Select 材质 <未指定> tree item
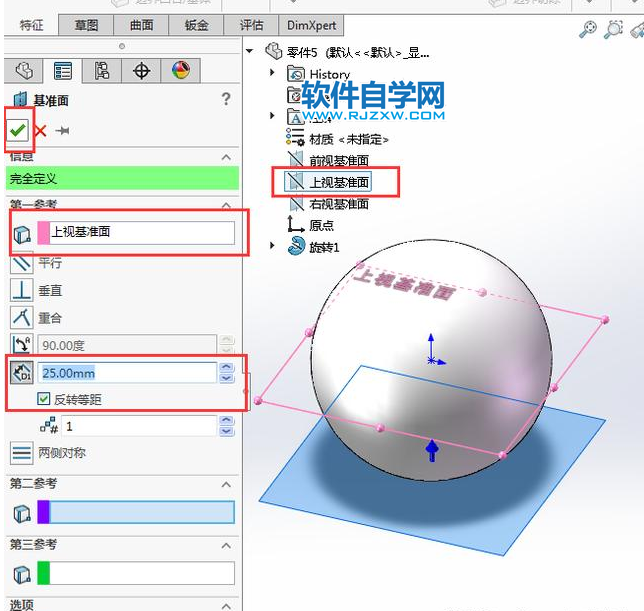Screen dimensions: 644x611 coord(337,139)
